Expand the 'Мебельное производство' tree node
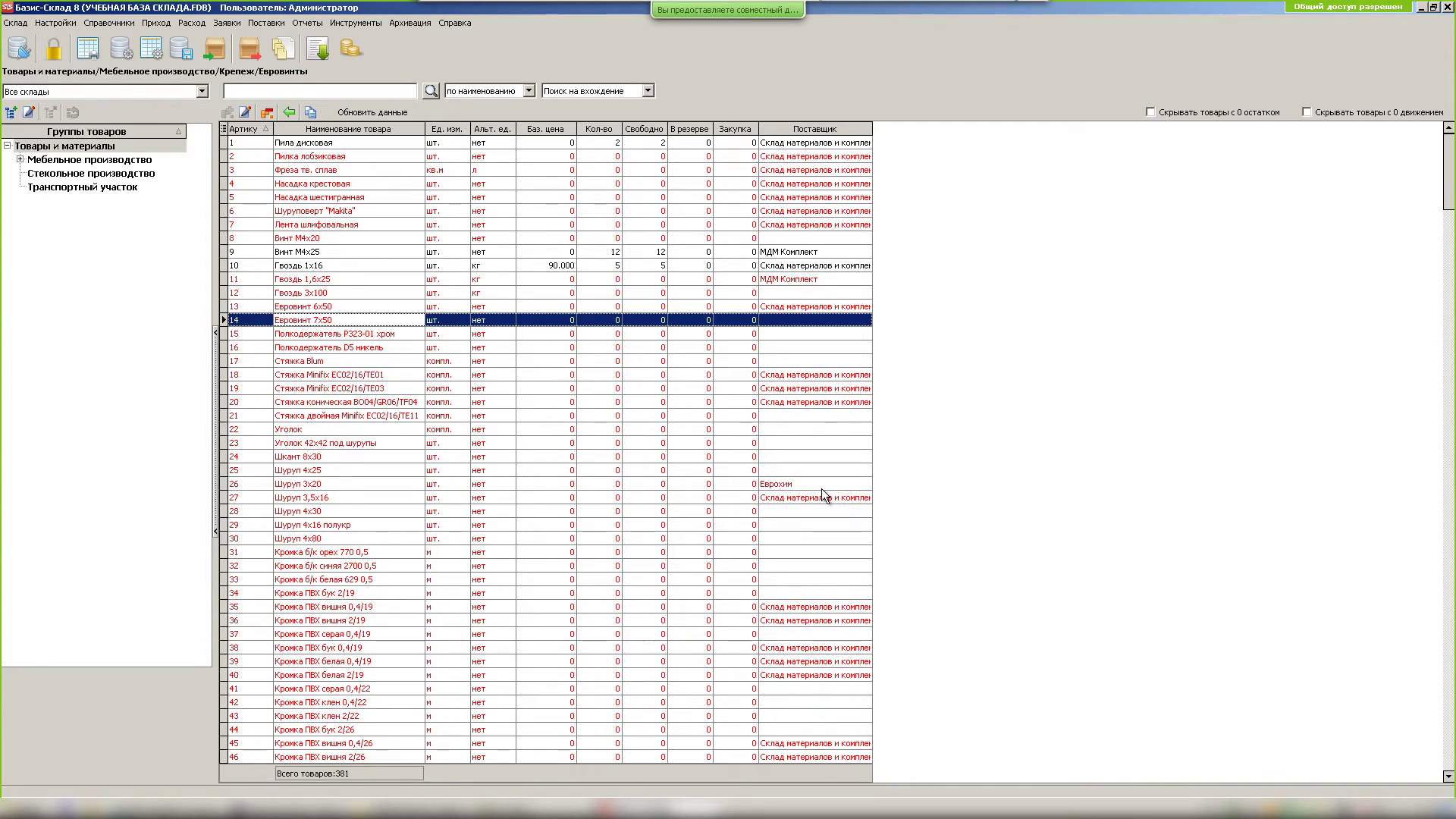The width and height of the screenshot is (1456, 819). tap(20, 159)
